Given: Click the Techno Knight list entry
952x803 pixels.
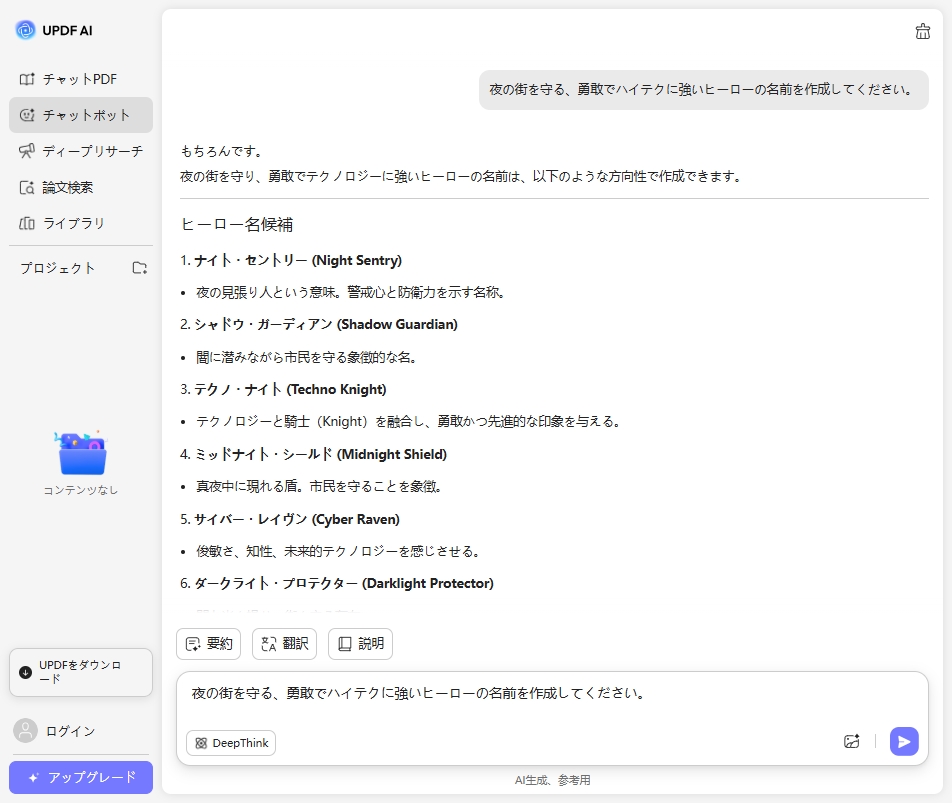Looking at the screenshot, I should coord(283,390).
